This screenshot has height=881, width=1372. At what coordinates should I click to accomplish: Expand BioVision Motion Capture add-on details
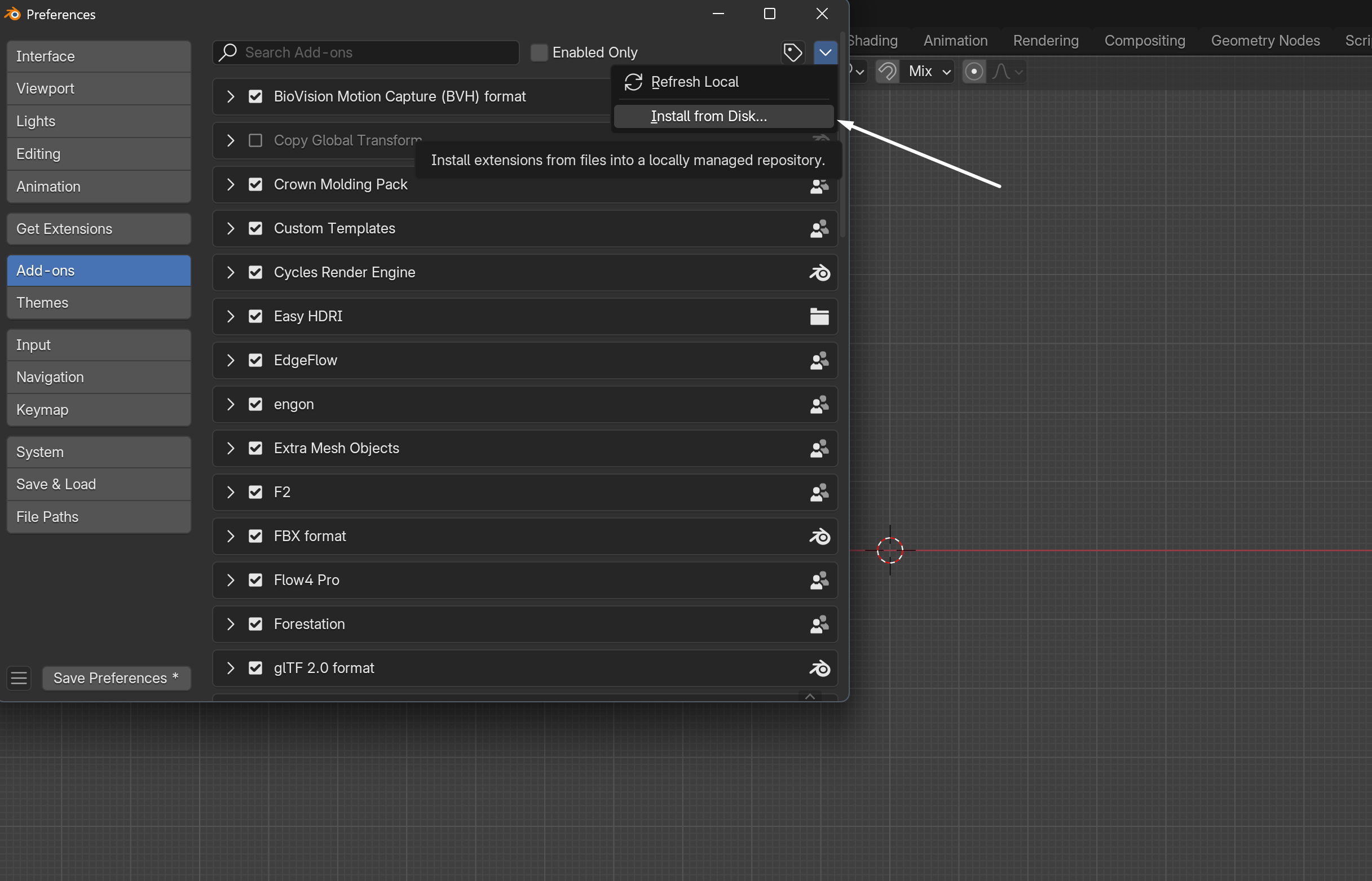(230, 97)
